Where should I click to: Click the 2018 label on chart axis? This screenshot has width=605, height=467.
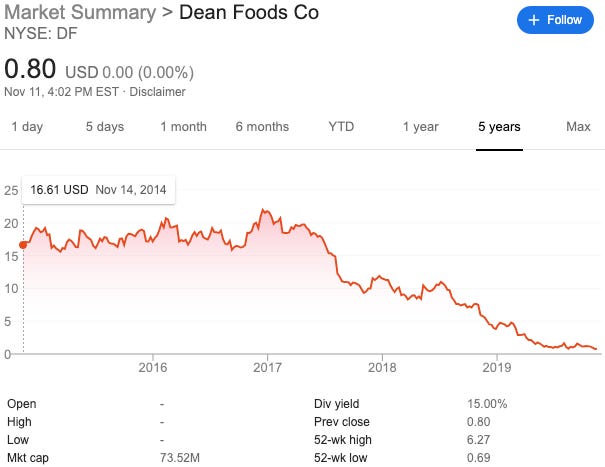pyautogui.click(x=382, y=368)
